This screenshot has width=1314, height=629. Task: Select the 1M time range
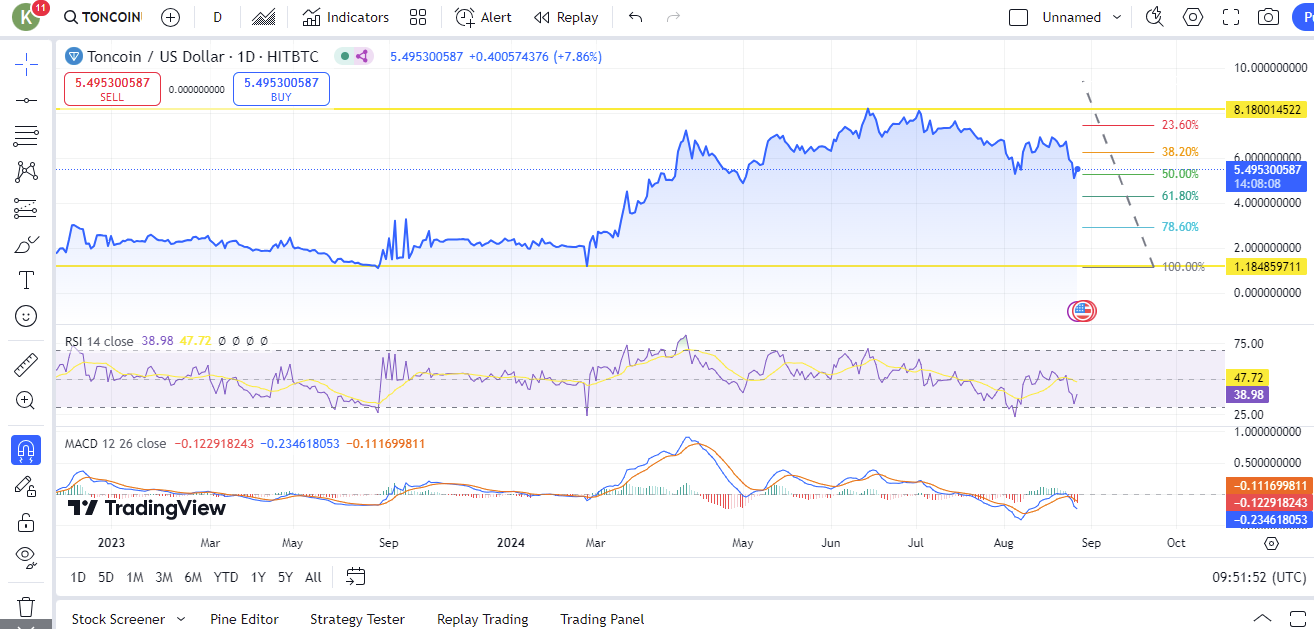pos(134,577)
